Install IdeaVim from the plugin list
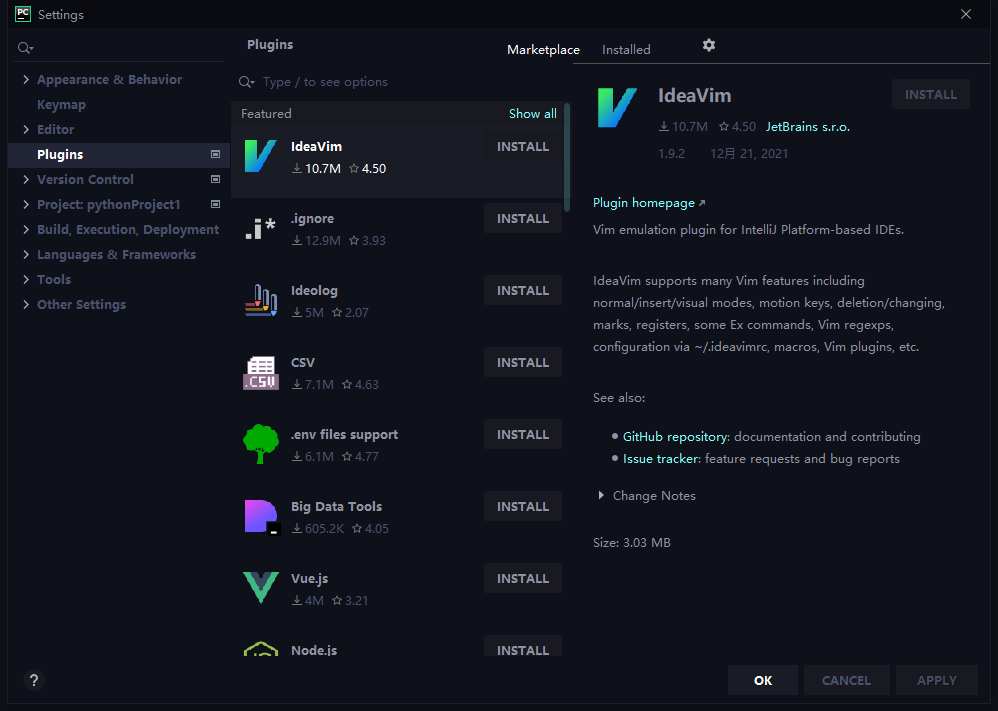Viewport: 998px width, 711px height. [523, 146]
